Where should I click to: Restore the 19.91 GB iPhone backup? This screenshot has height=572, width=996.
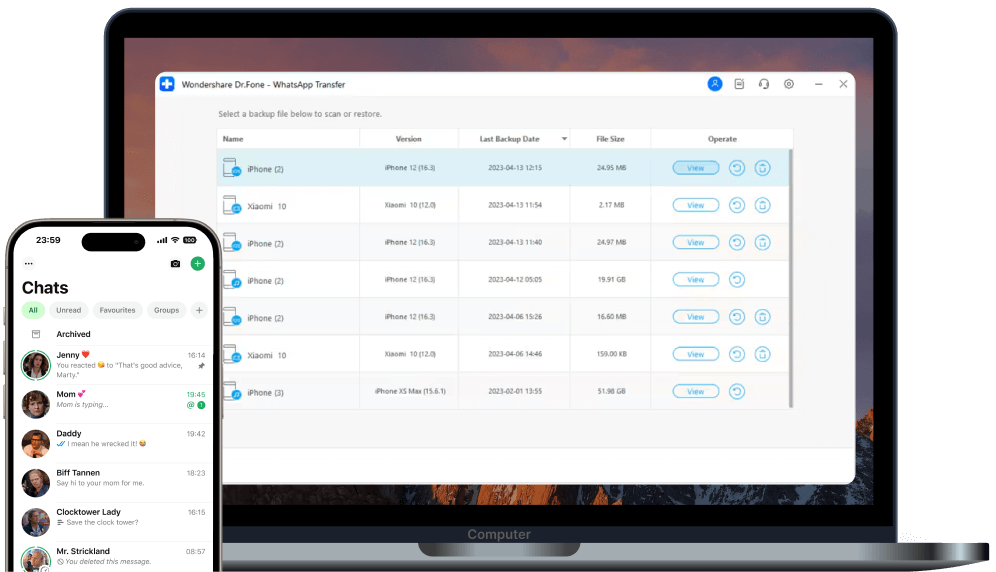737,280
